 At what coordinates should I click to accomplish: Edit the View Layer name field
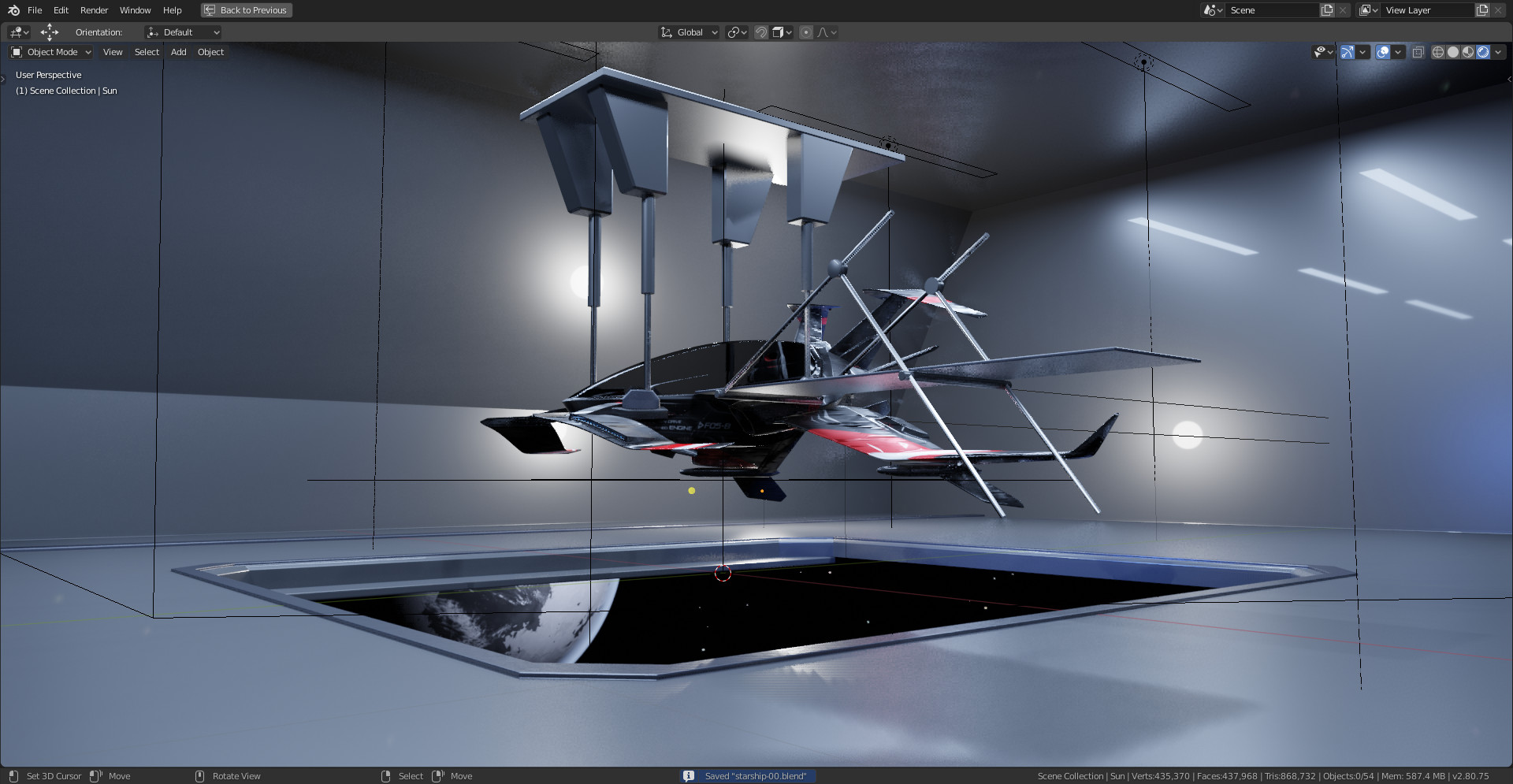1428,10
